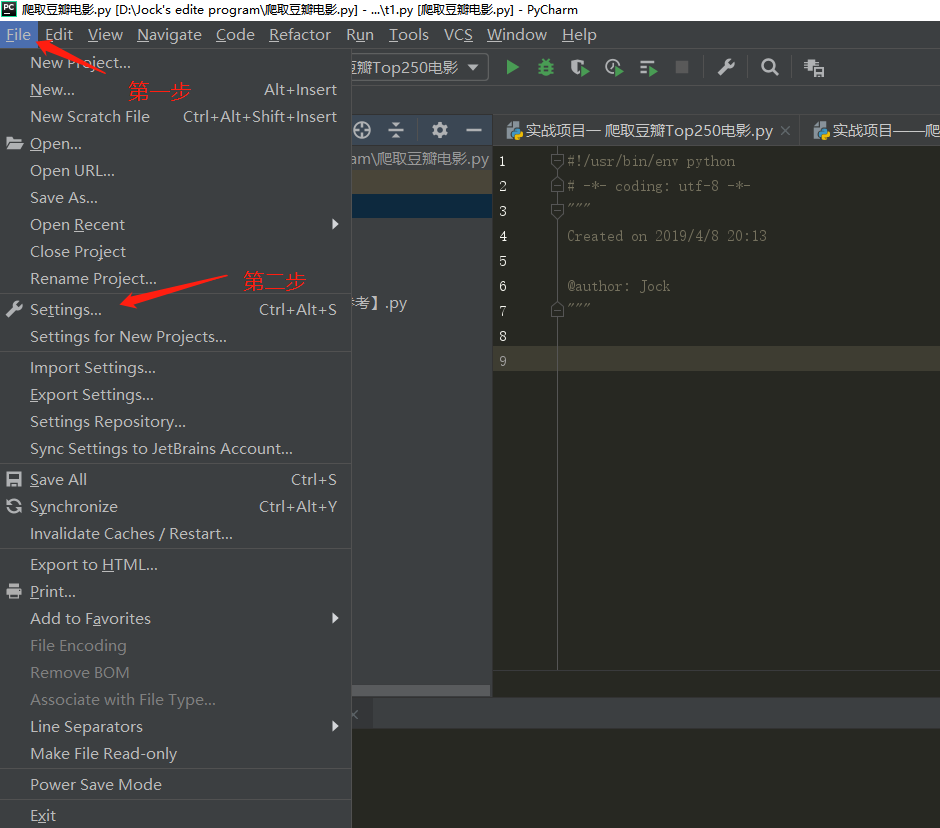Click the Search Everywhere magnifier icon
Screen dimensions: 940x828
(x=769, y=68)
